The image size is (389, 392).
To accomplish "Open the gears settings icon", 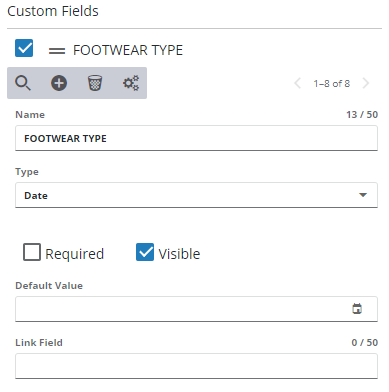I will click(x=131, y=83).
